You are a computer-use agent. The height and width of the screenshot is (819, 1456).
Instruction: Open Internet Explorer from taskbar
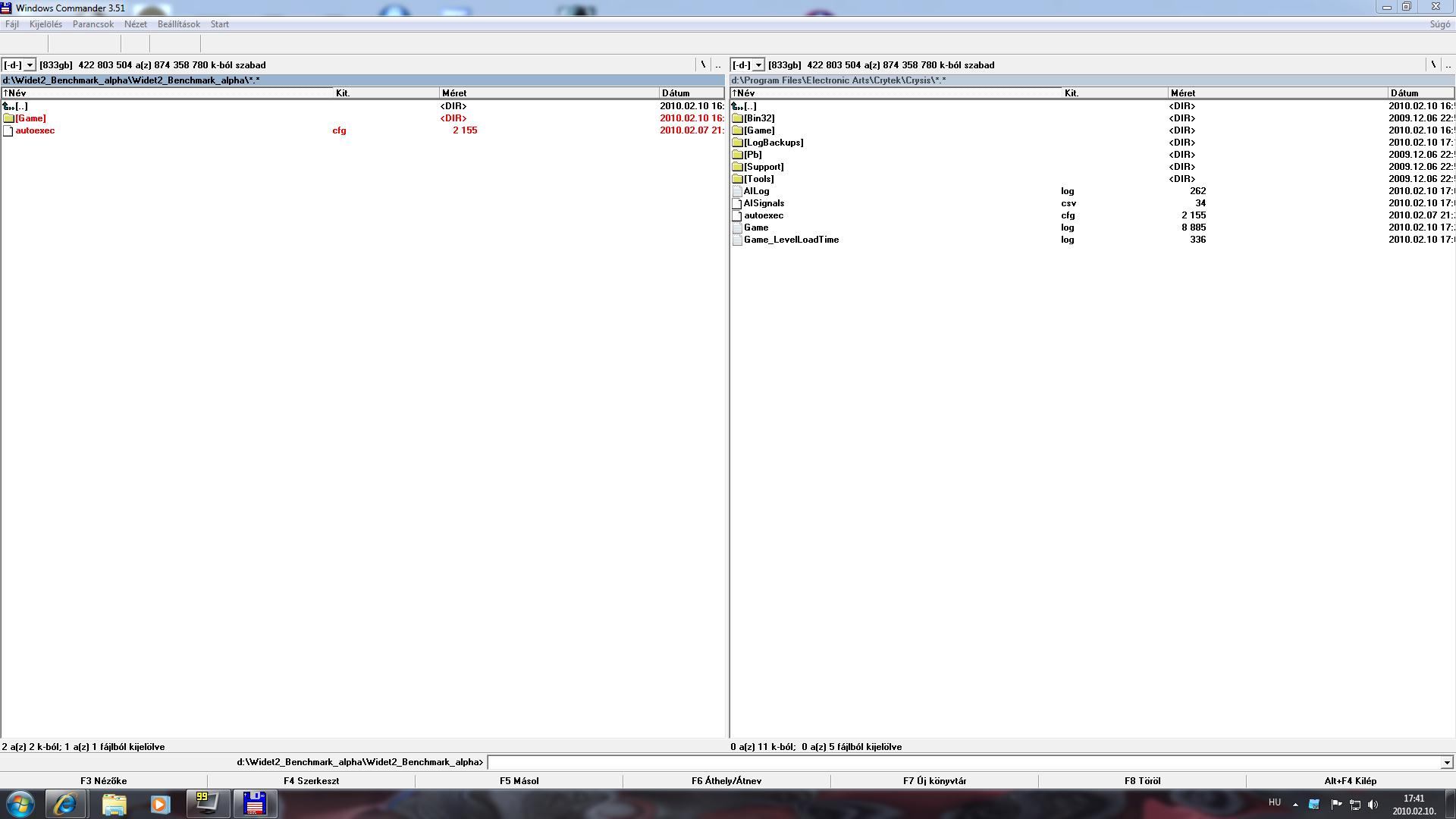click(65, 804)
